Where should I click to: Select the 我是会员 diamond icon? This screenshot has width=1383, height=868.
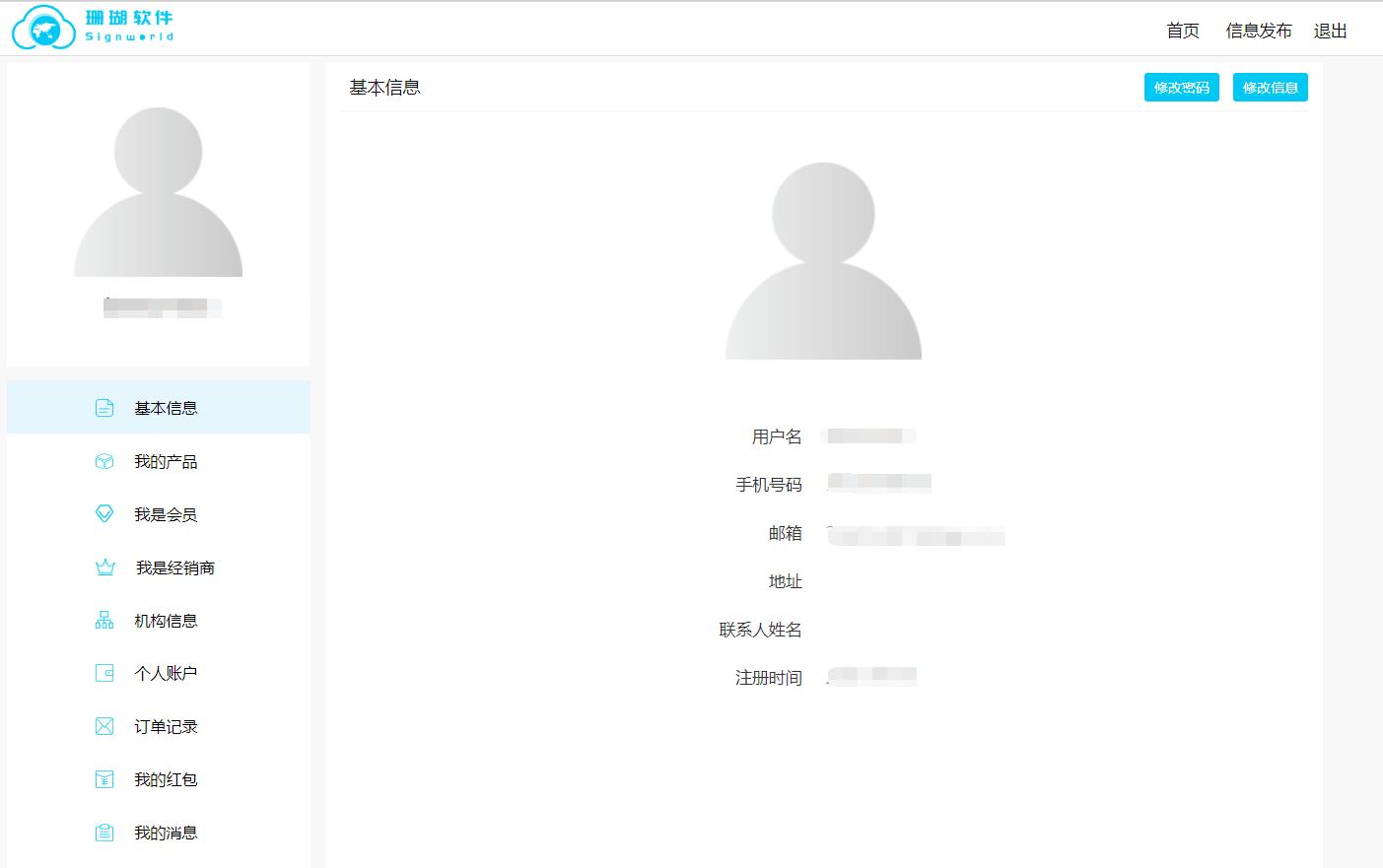tap(104, 513)
